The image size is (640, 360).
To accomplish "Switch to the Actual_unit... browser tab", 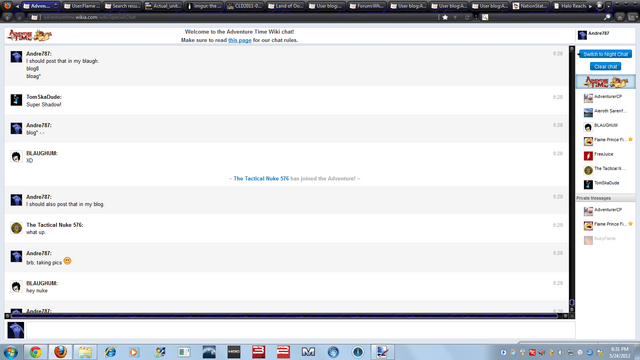I will [163, 6].
